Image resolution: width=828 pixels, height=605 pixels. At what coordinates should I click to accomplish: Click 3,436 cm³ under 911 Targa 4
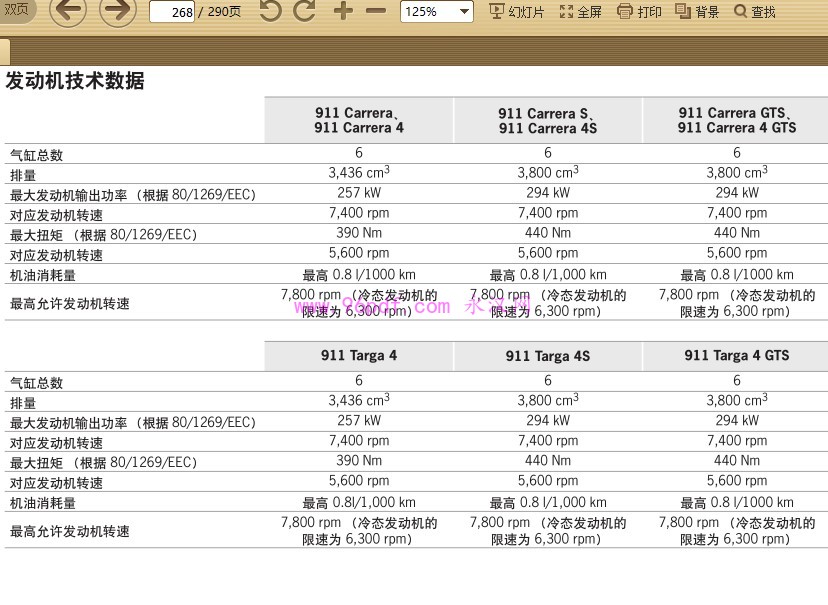359,400
